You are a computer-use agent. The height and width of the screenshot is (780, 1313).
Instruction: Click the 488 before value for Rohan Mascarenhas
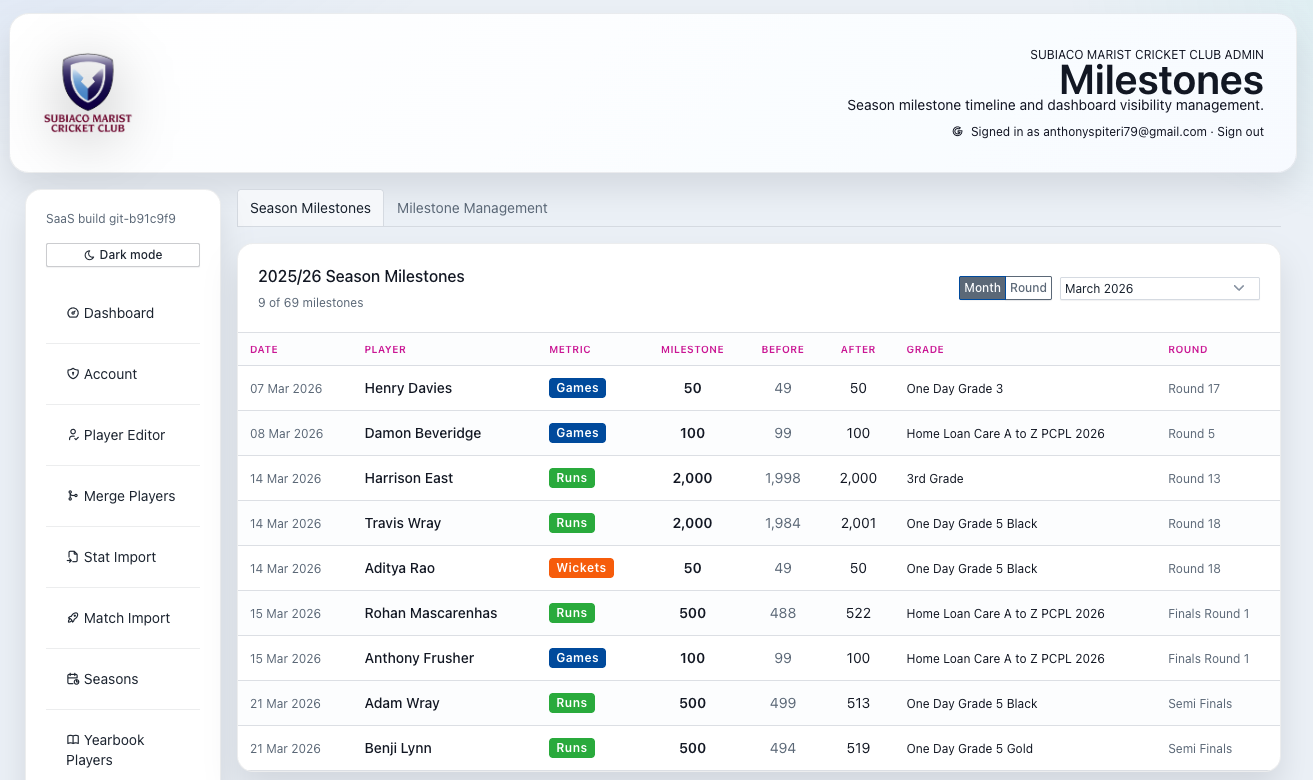pos(783,613)
